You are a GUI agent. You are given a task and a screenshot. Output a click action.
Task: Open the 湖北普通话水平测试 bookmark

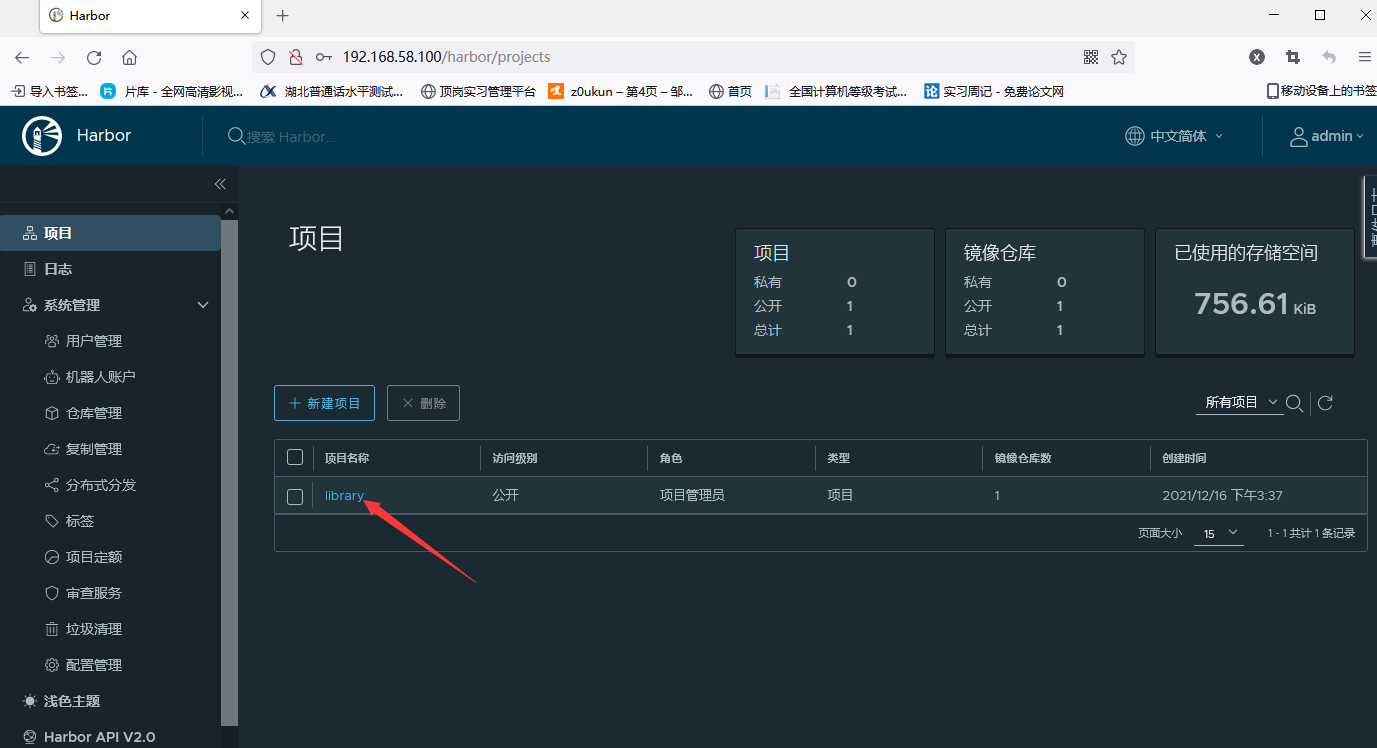332,91
